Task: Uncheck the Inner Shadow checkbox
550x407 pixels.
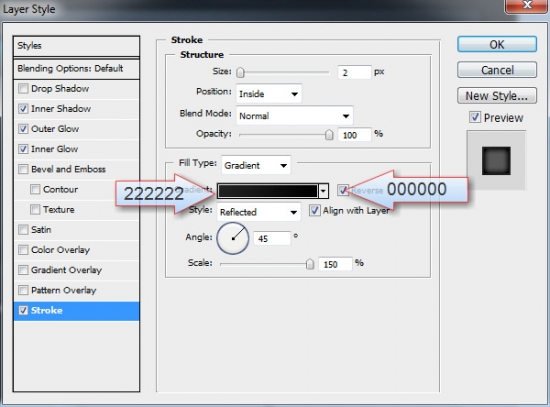Action: (23, 109)
